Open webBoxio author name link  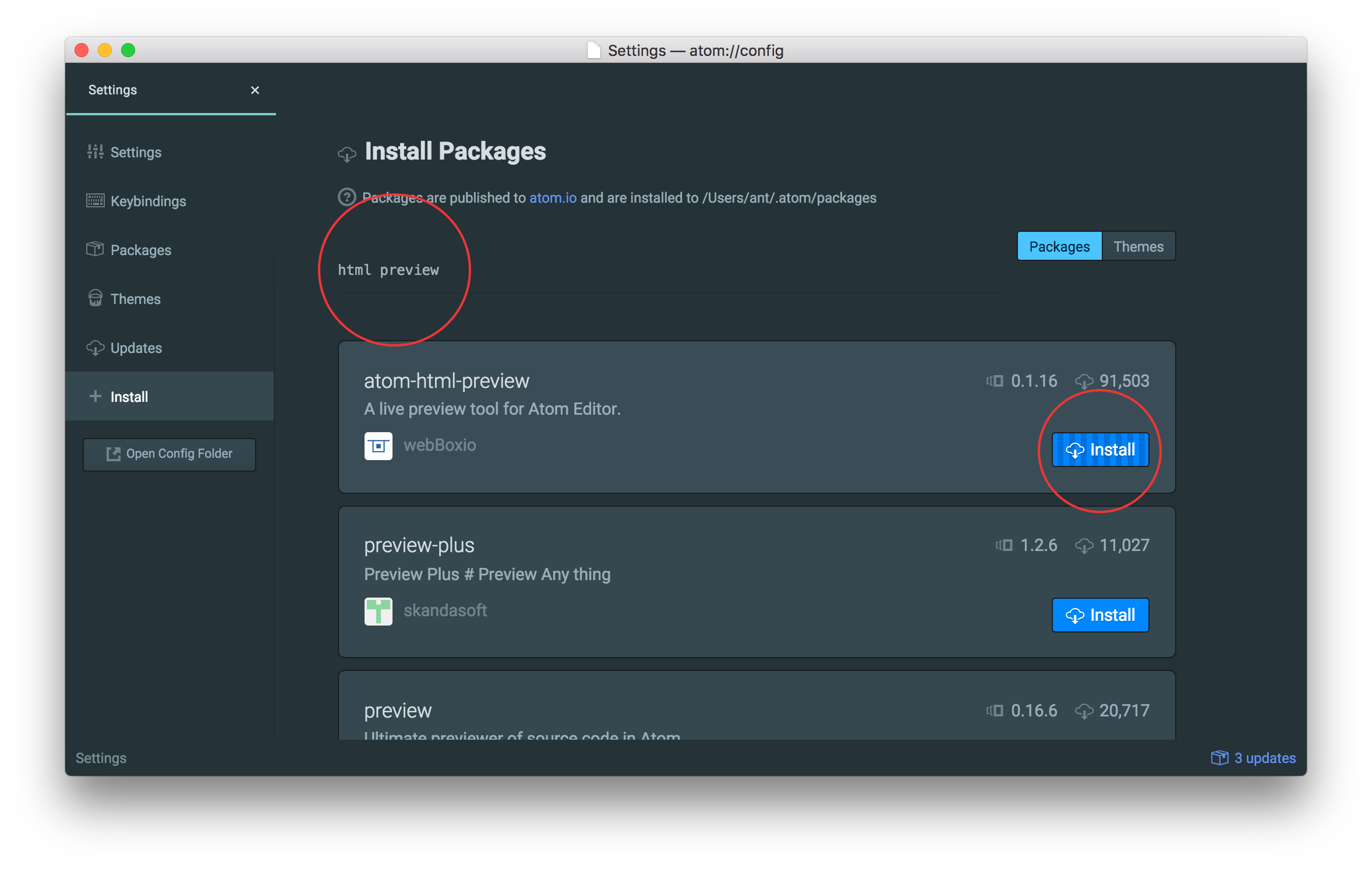[x=440, y=446]
